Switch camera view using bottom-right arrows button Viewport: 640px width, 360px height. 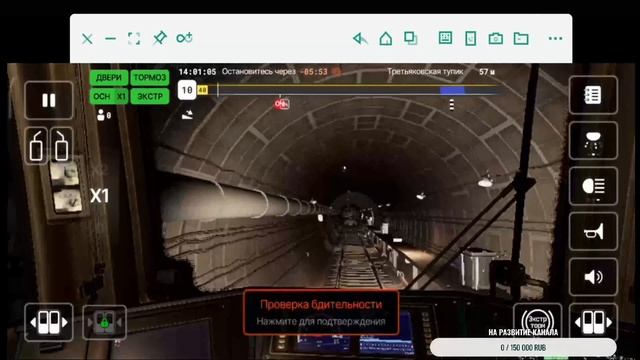[593, 322]
